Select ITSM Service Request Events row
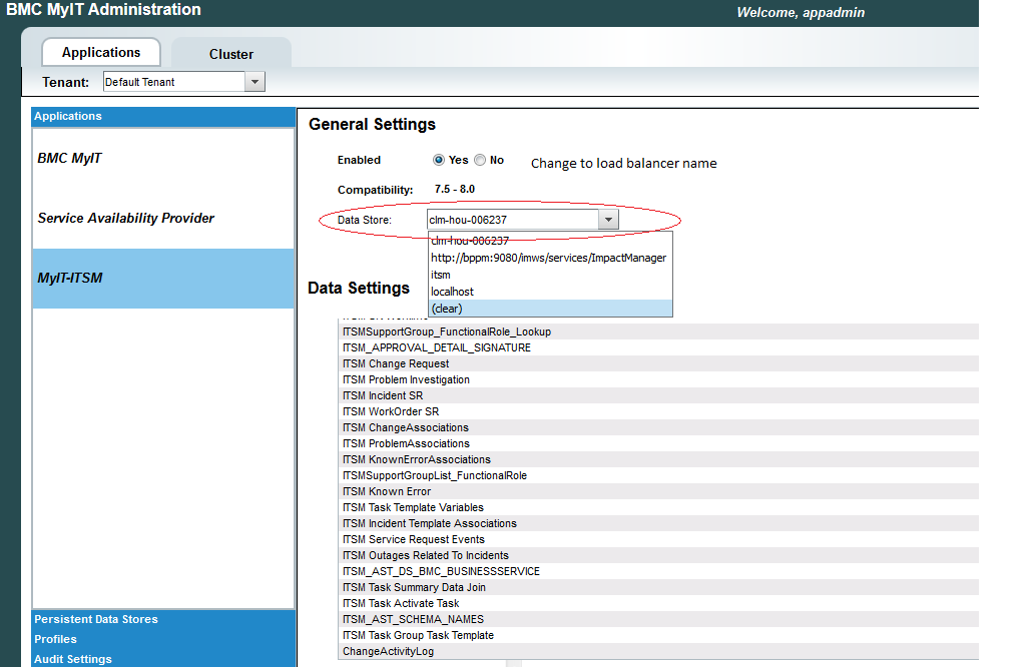 tap(658, 539)
